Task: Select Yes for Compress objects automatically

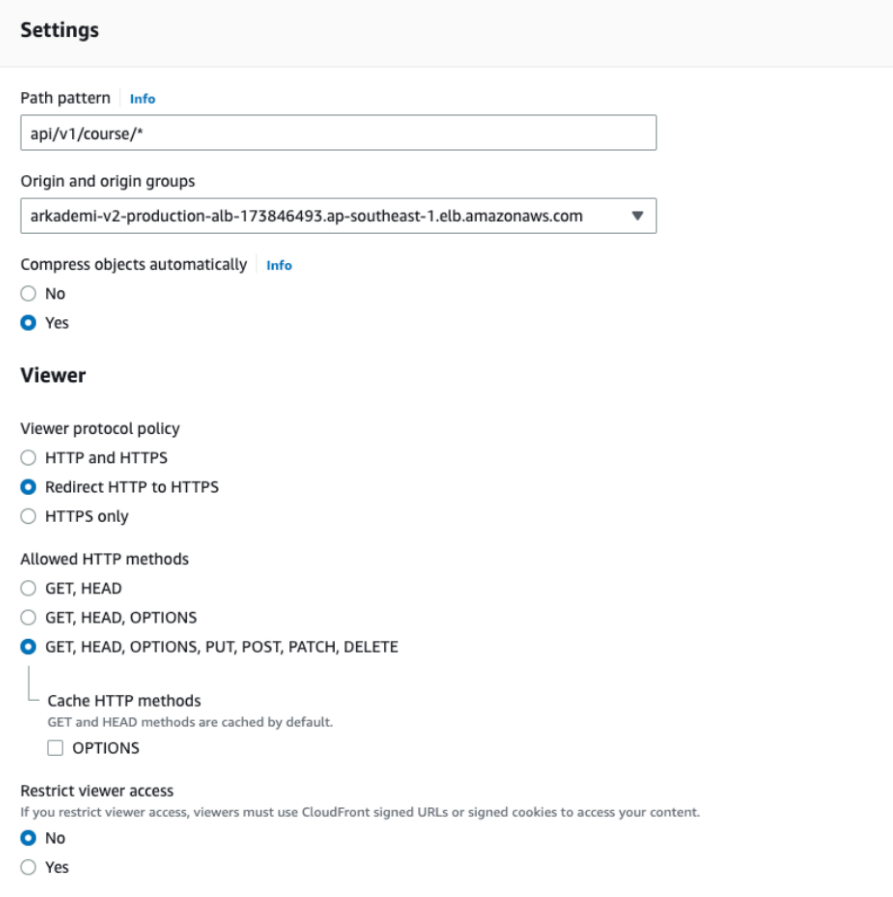Action: tap(29, 323)
